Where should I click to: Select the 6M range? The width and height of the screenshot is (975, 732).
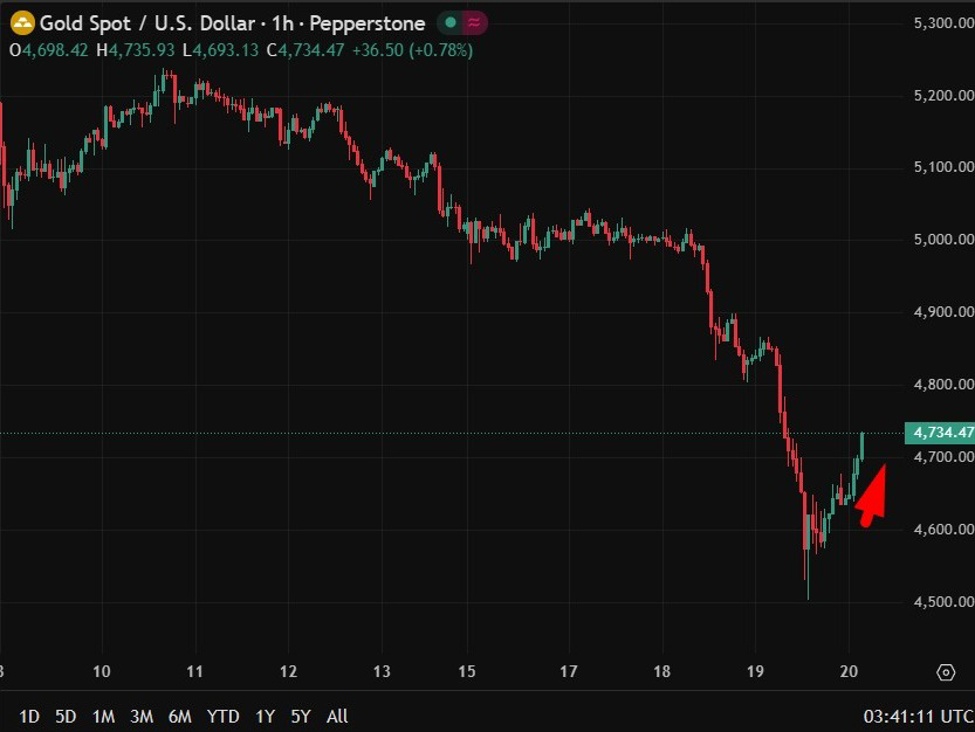(x=181, y=717)
